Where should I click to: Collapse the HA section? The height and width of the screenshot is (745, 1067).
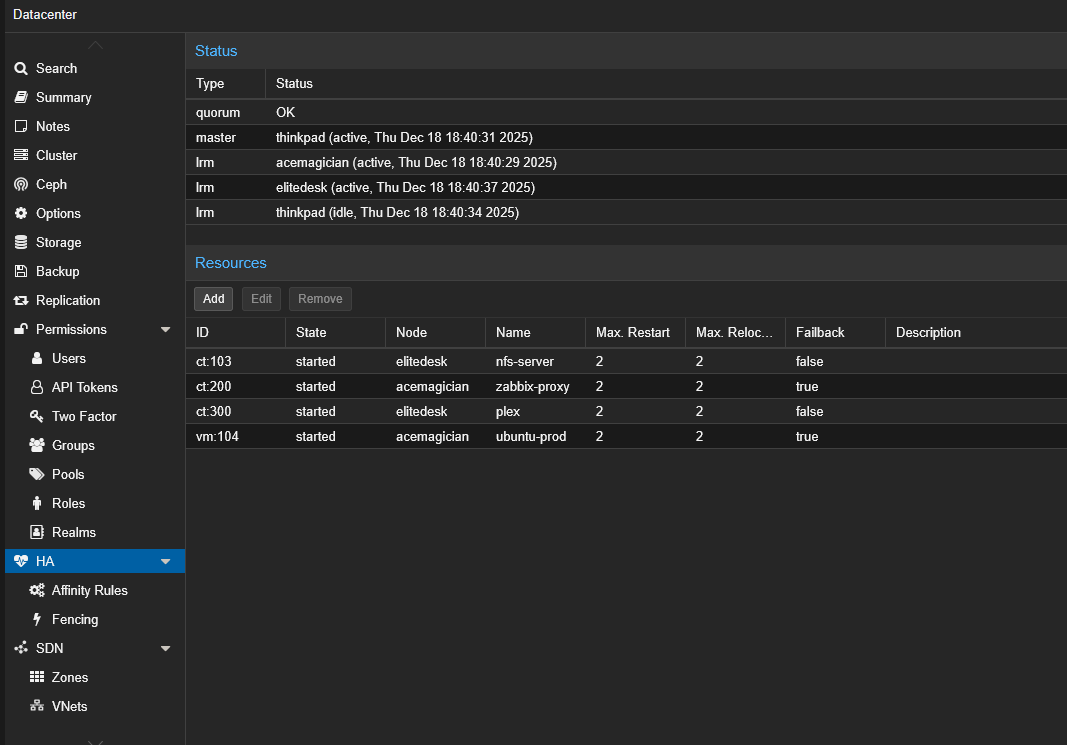pyautogui.click(x=165, y=561)
